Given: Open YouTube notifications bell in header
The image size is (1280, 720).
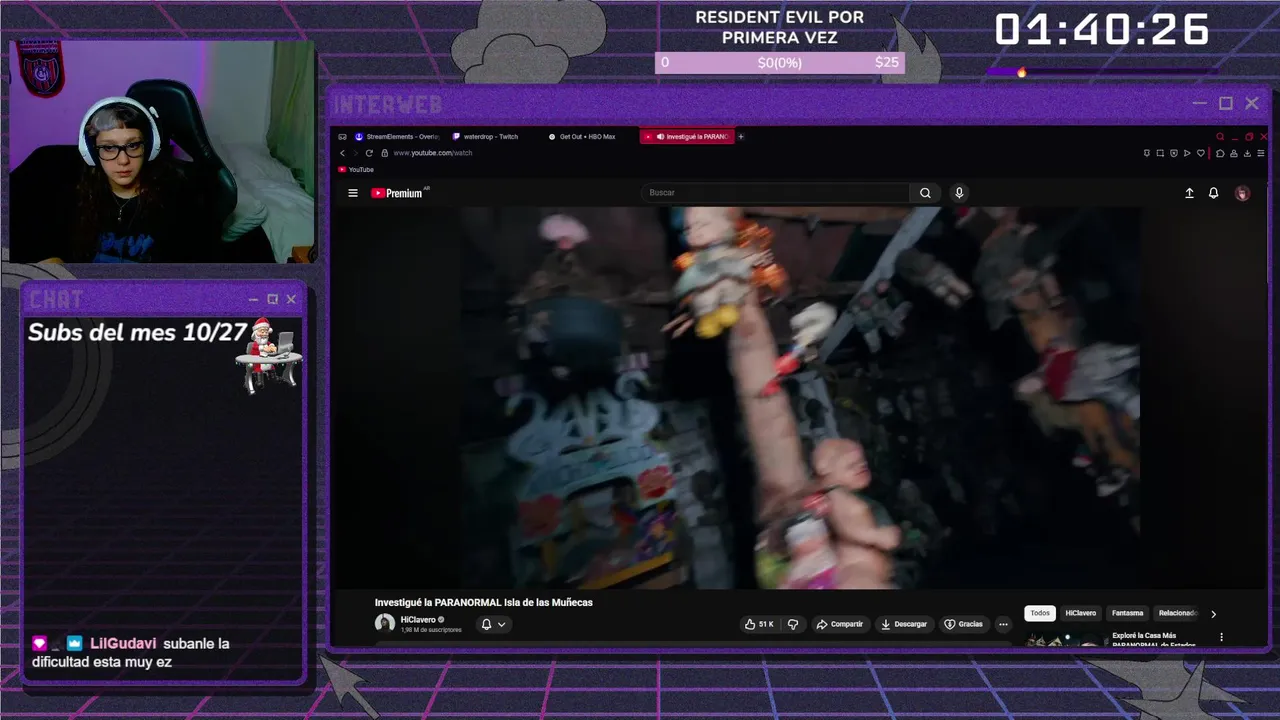Looking at the screenshot, I should [1213, 193].
